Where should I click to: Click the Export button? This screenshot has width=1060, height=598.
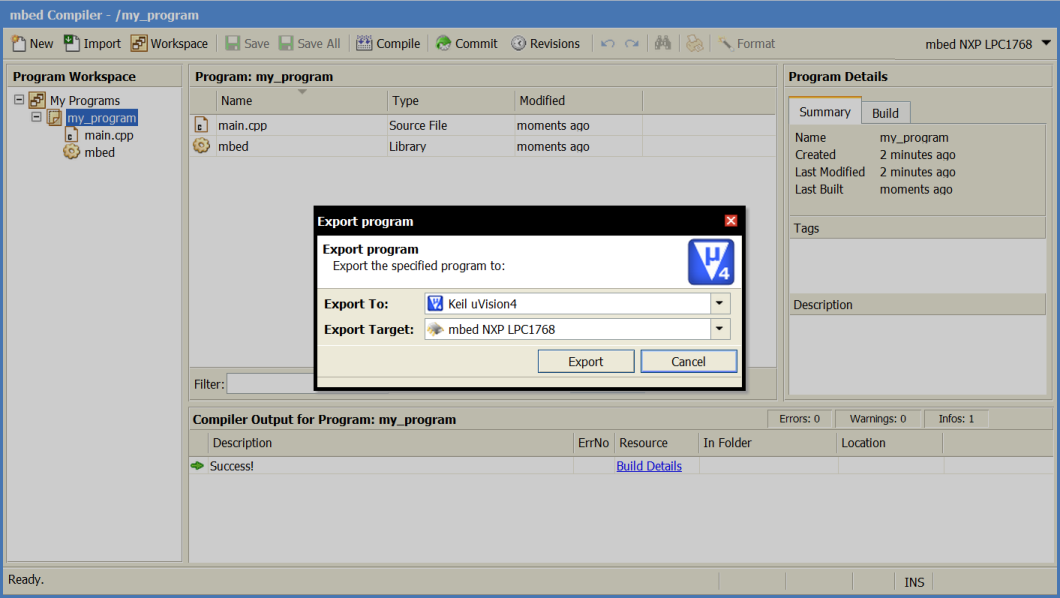pyautogui.click(x=585, y=361)
